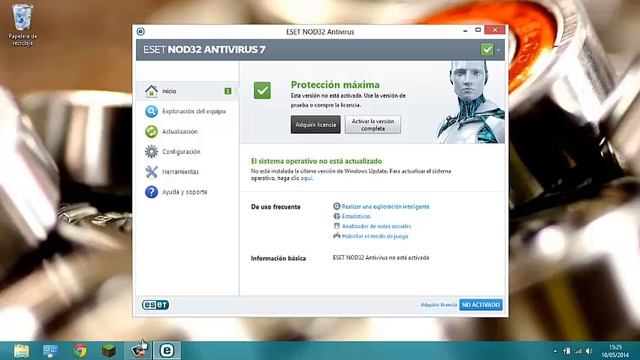Click the large green Protección máxima checkmark
The image size is (640, 360).
pyautogui.click(x=262, y=91)
